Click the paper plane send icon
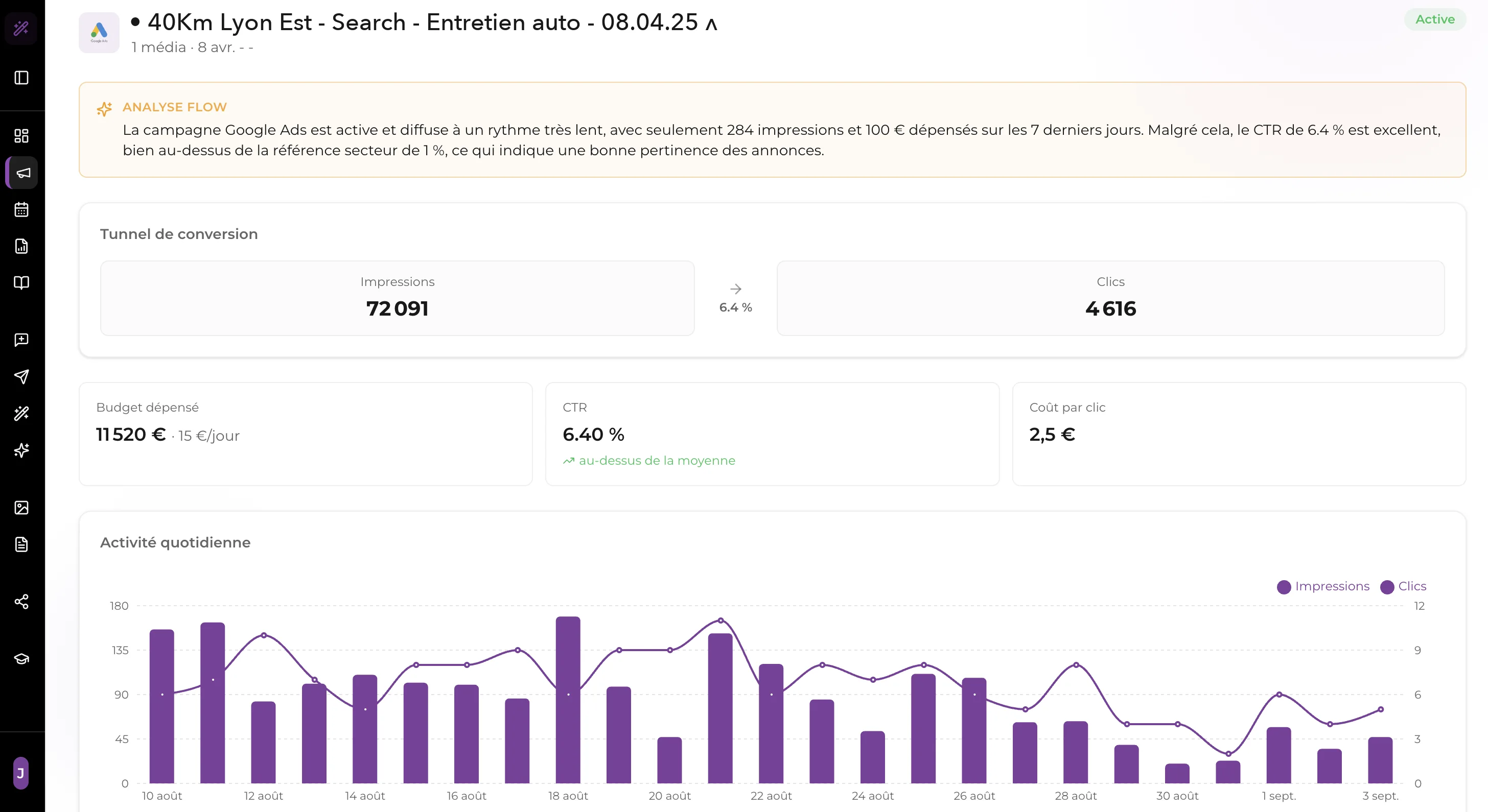The height and width of the screenshot is (812, 1488). (21, 377)
